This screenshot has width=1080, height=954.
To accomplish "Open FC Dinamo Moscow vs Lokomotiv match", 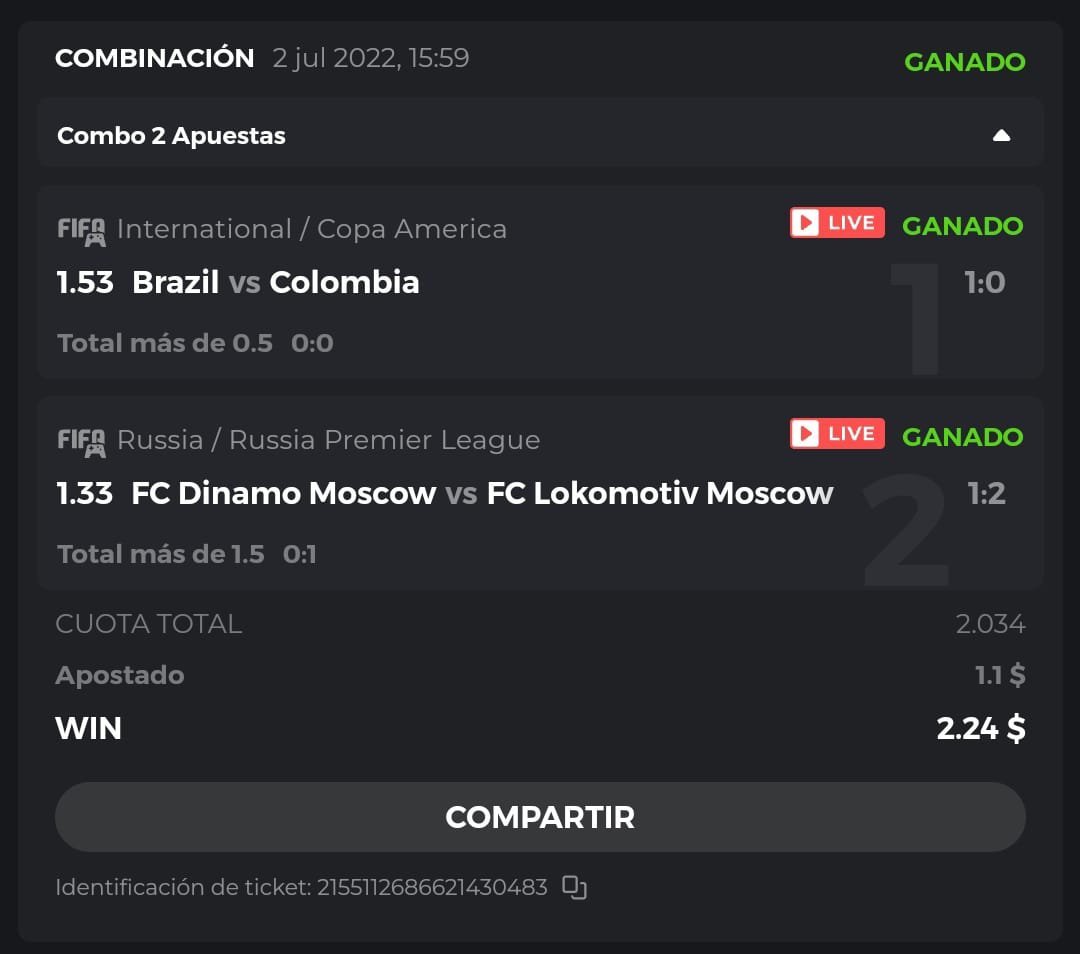I will (x=482, y=493).
